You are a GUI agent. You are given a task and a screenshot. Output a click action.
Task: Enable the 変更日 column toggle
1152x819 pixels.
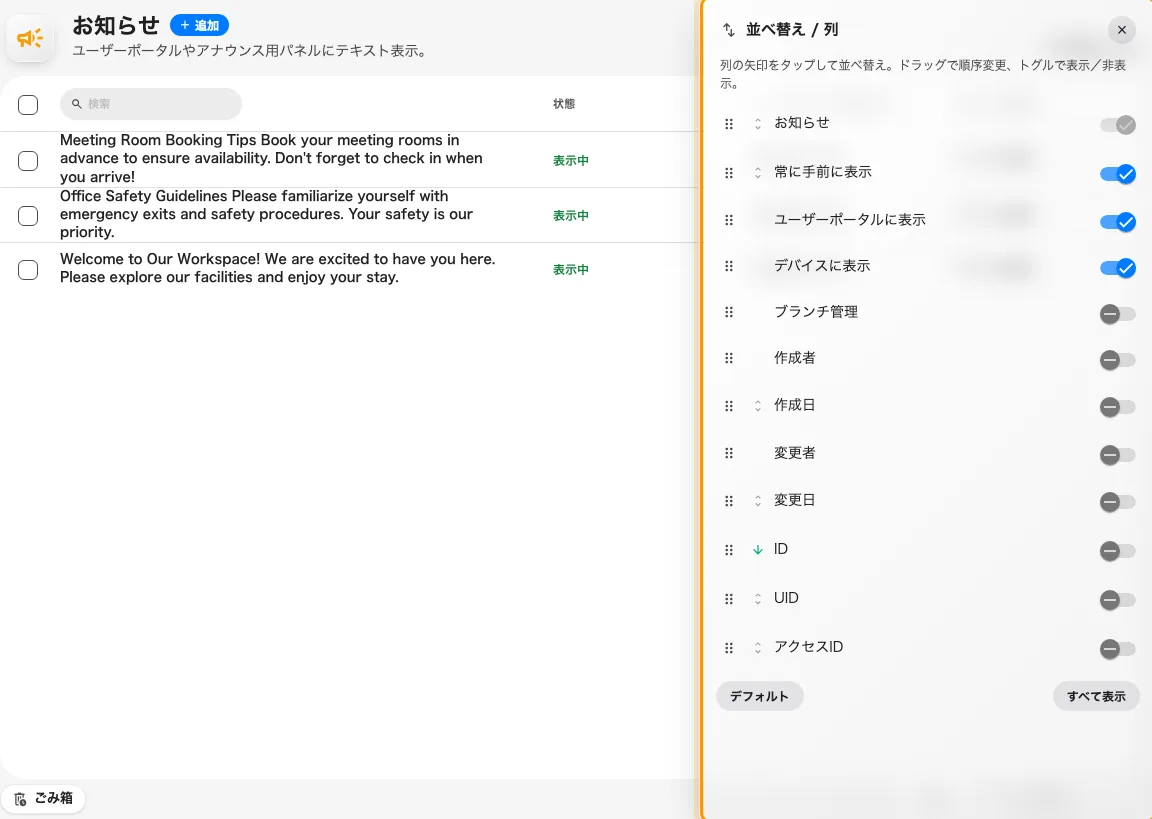click(1117, 502)
